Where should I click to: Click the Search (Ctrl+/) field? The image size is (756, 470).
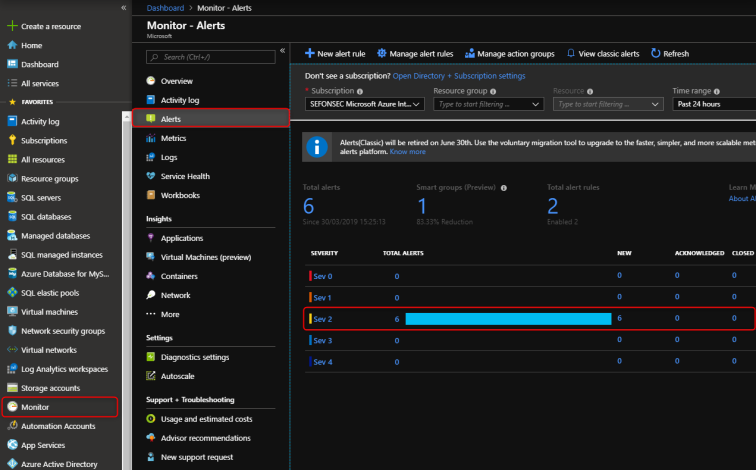coord(211,57)
